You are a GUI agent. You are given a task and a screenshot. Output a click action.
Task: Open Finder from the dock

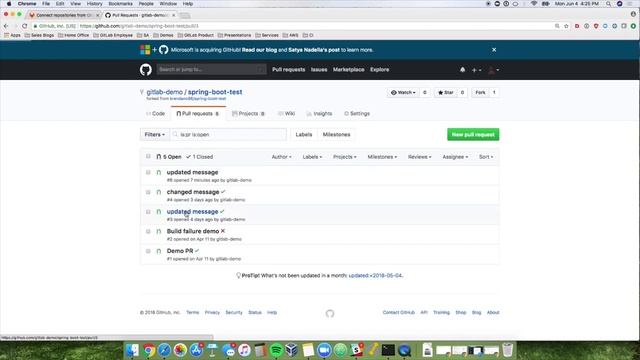coord(132,350)
